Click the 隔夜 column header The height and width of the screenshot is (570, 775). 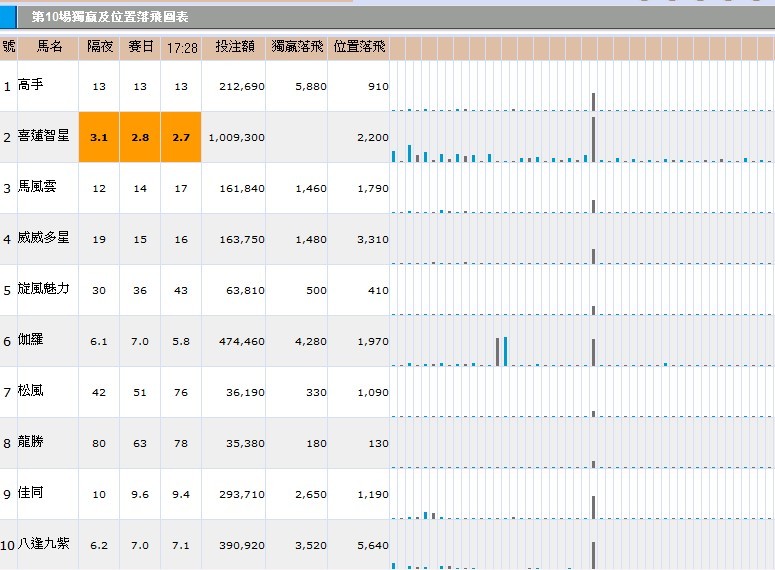(x=99, y=47)
